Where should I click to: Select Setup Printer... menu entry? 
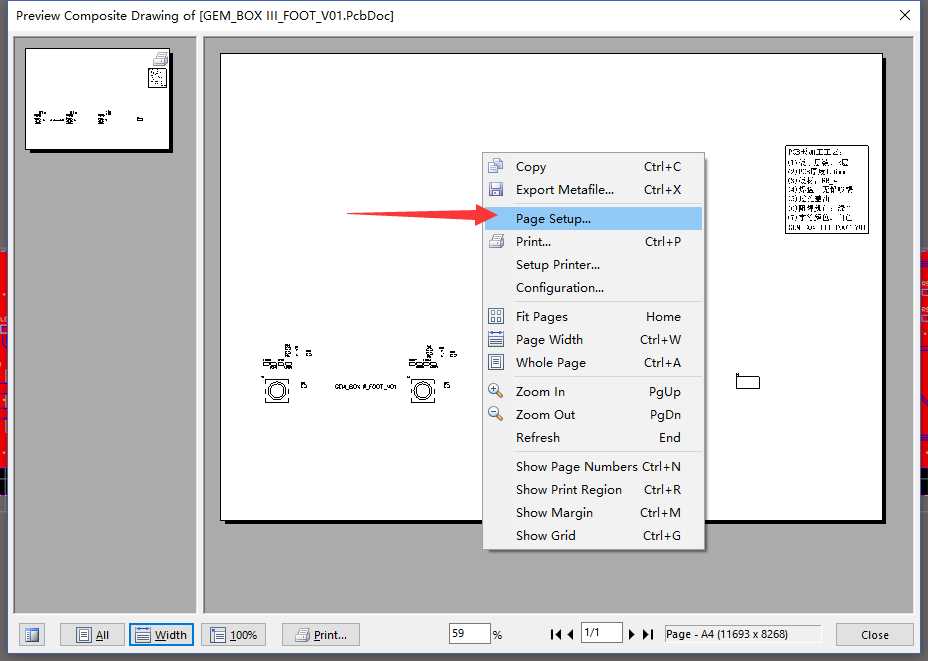coord(593,265)
